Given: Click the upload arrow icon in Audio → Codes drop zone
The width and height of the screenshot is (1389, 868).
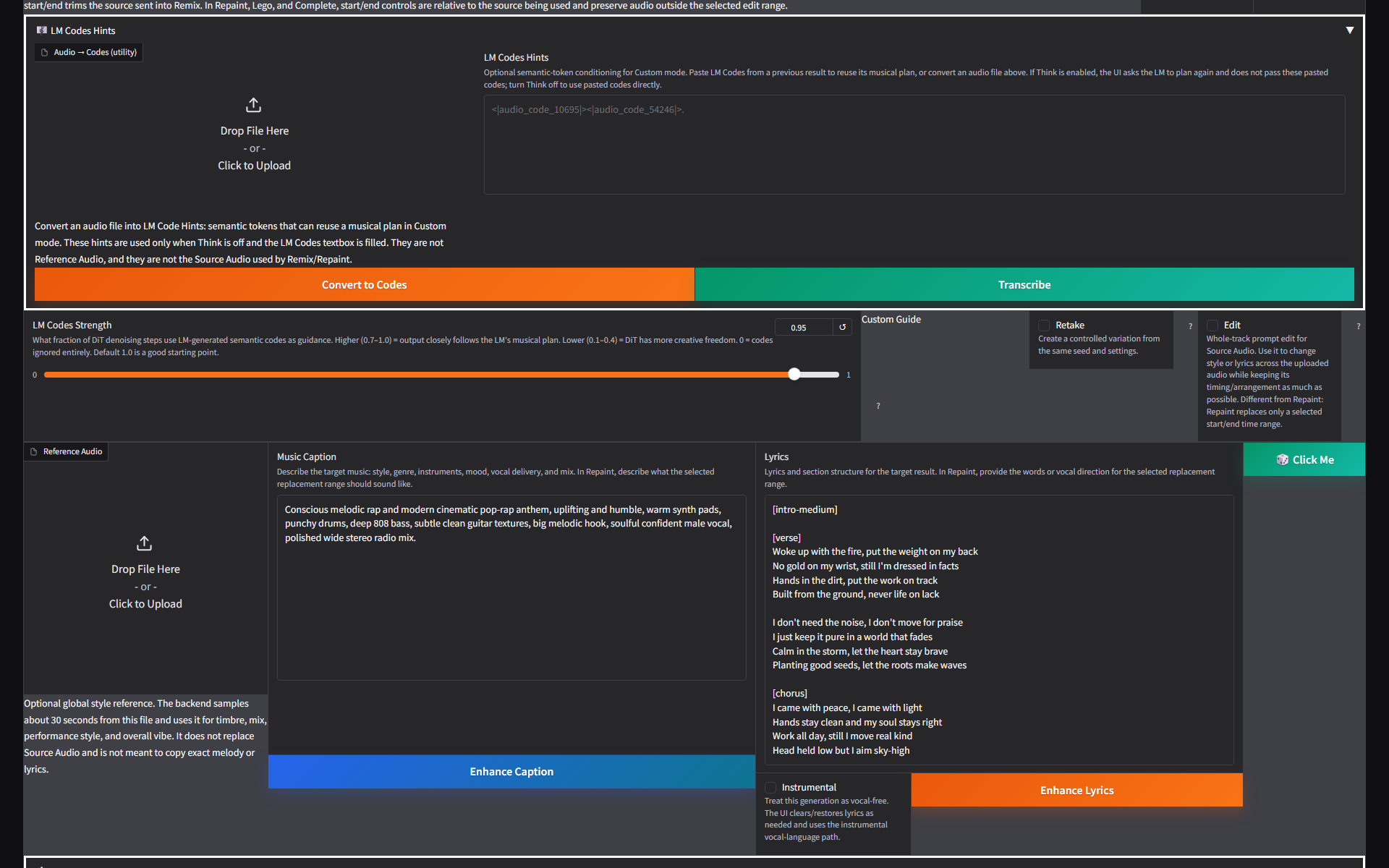Looking at the screenshot, I should [253, 106].
